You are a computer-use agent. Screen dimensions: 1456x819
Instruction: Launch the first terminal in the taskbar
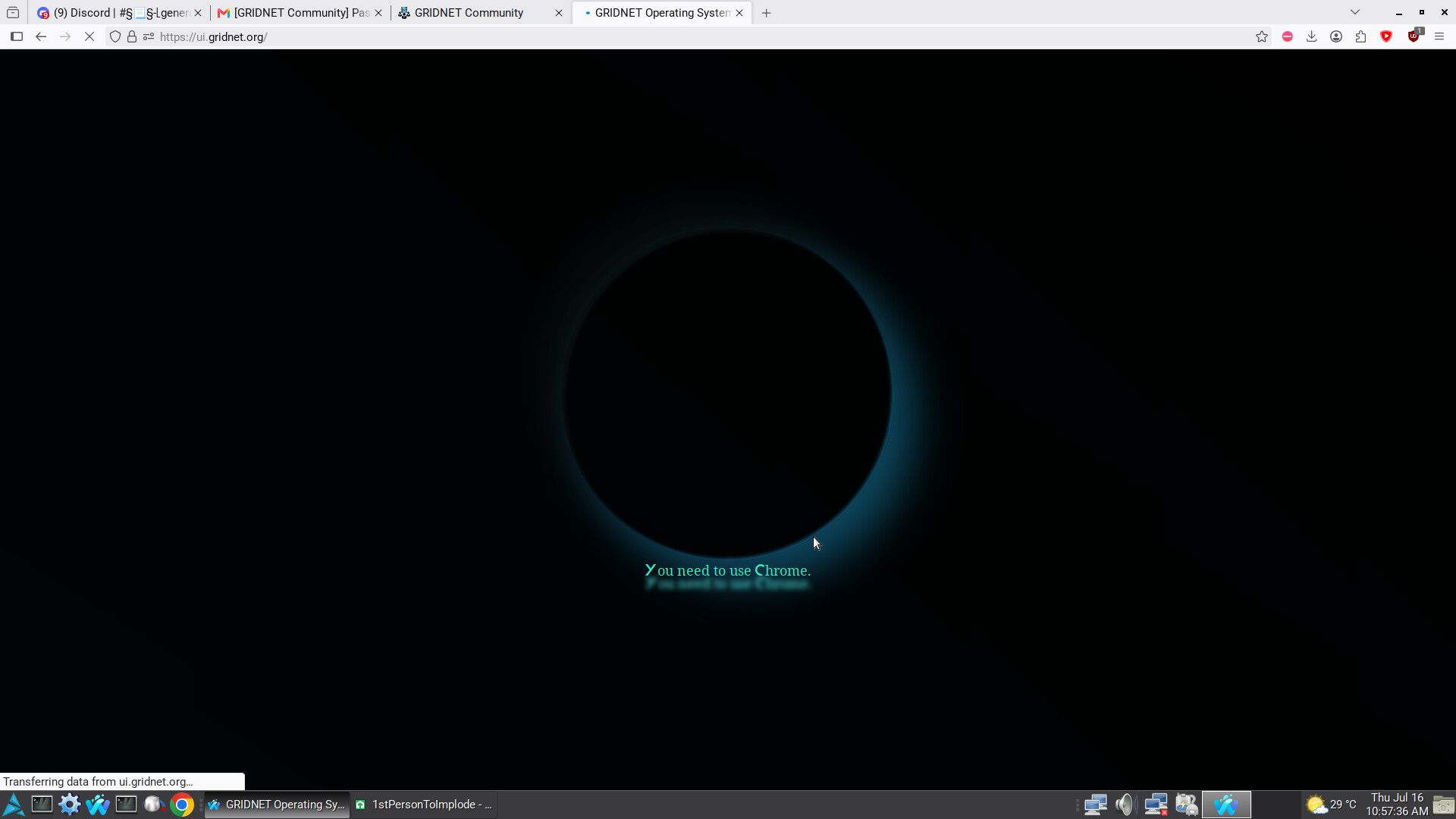point(42,804)
